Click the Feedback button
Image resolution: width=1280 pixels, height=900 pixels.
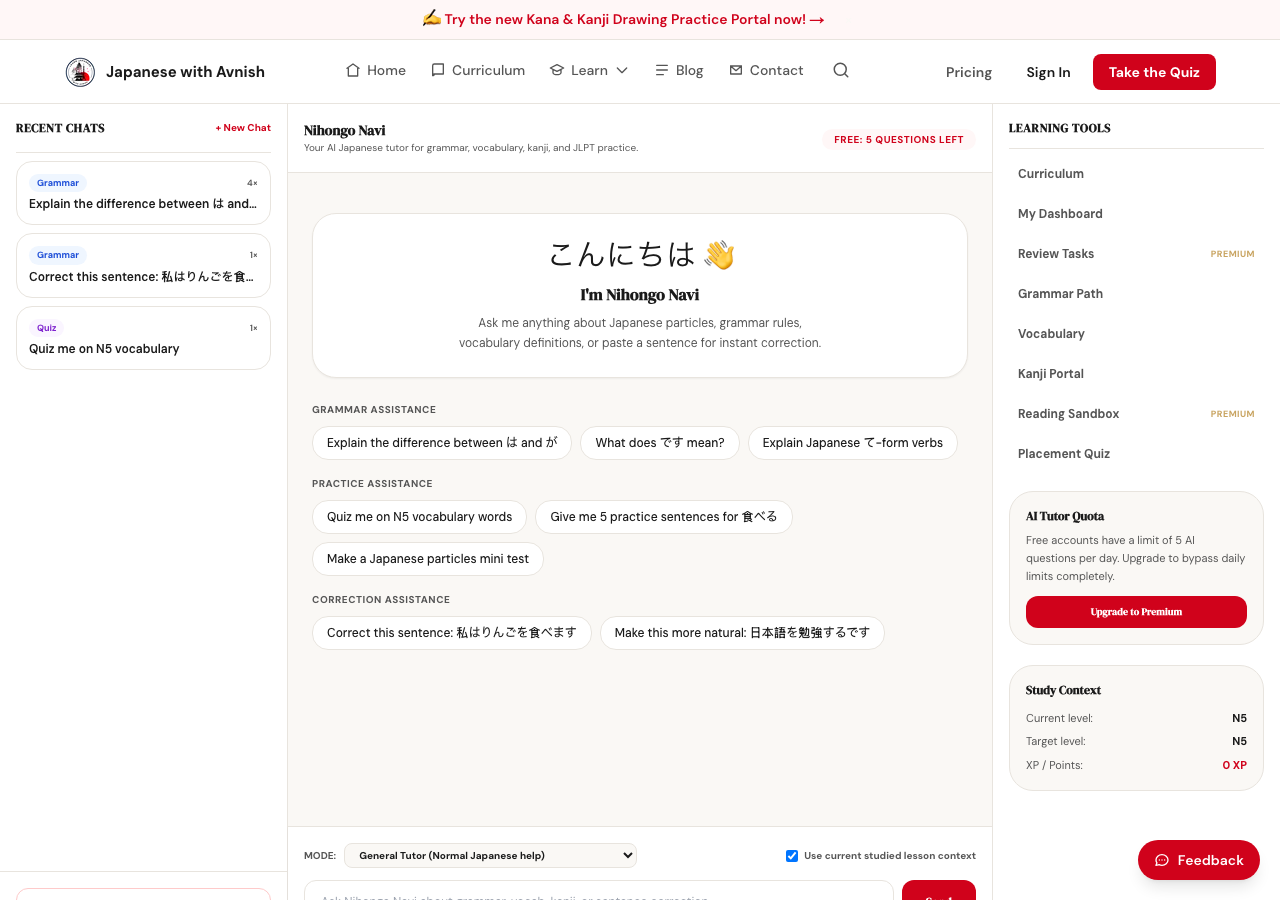point(1199,860)
